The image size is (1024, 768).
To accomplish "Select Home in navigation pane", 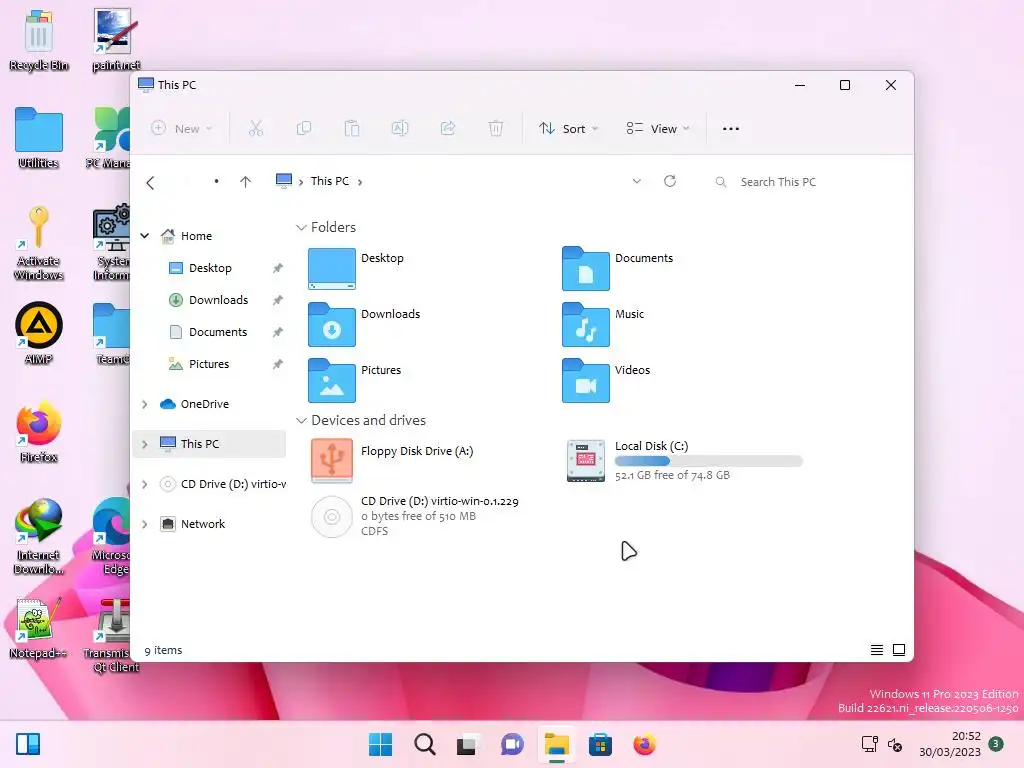I will [x=196, y=236].
